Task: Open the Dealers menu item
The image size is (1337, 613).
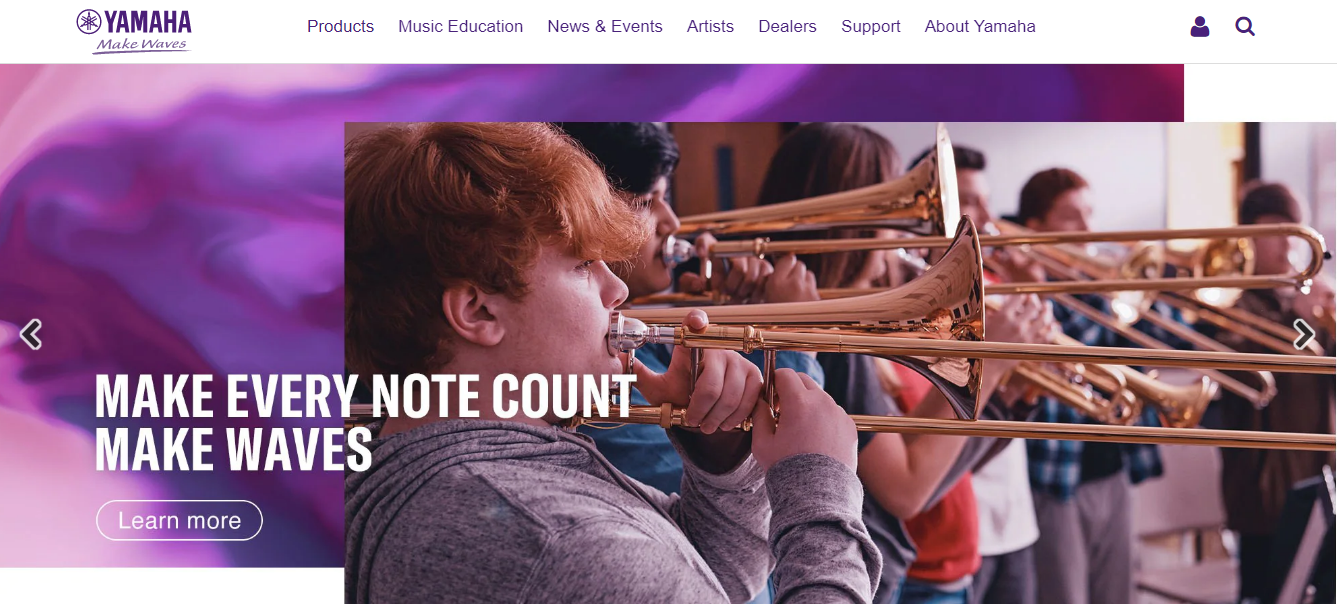Action: point(787,27)
